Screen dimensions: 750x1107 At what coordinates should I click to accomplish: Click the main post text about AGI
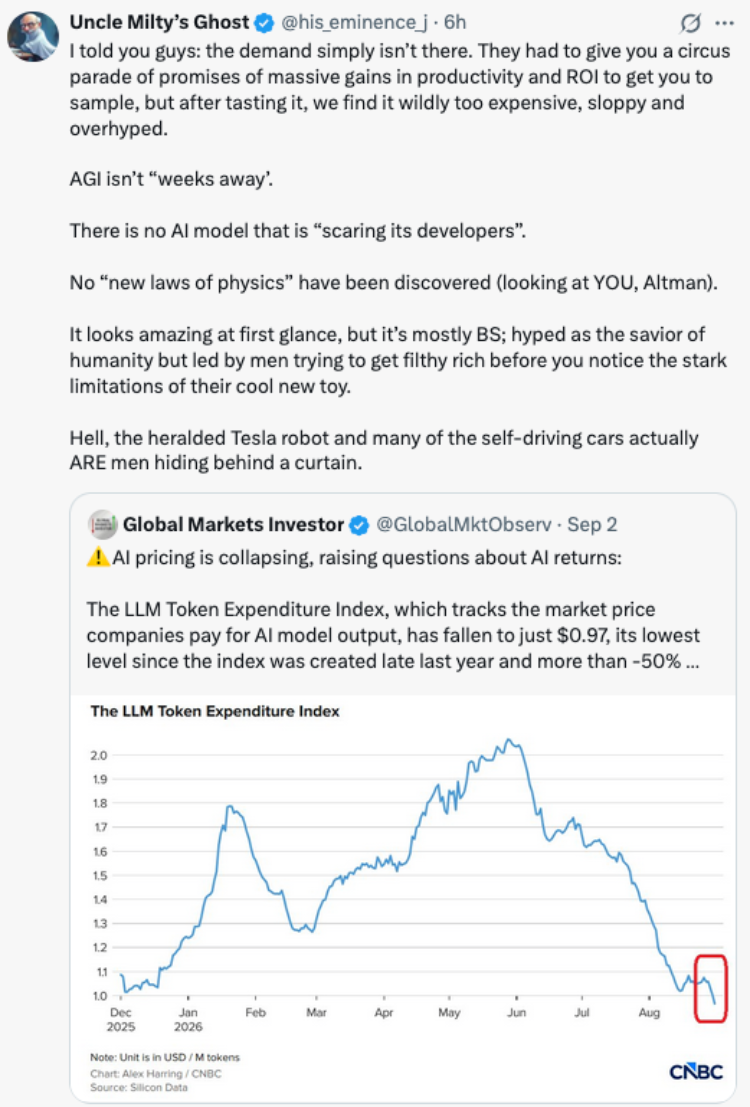pos(171,179)
